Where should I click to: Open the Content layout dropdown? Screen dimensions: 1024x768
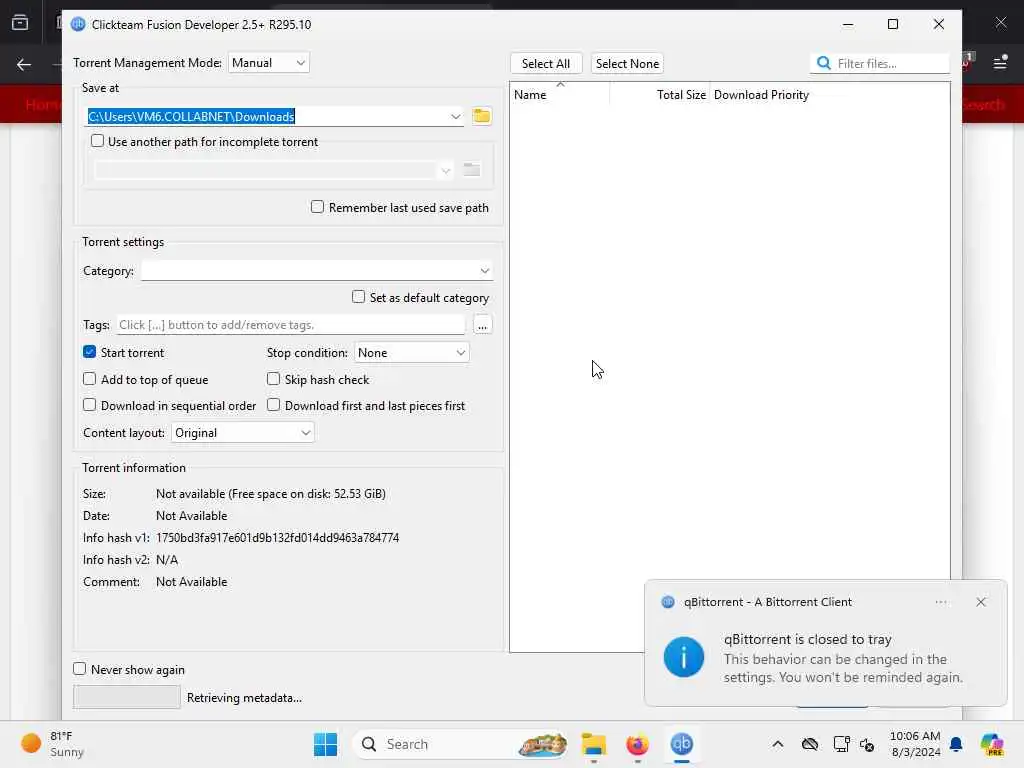[x=242, y=432]
